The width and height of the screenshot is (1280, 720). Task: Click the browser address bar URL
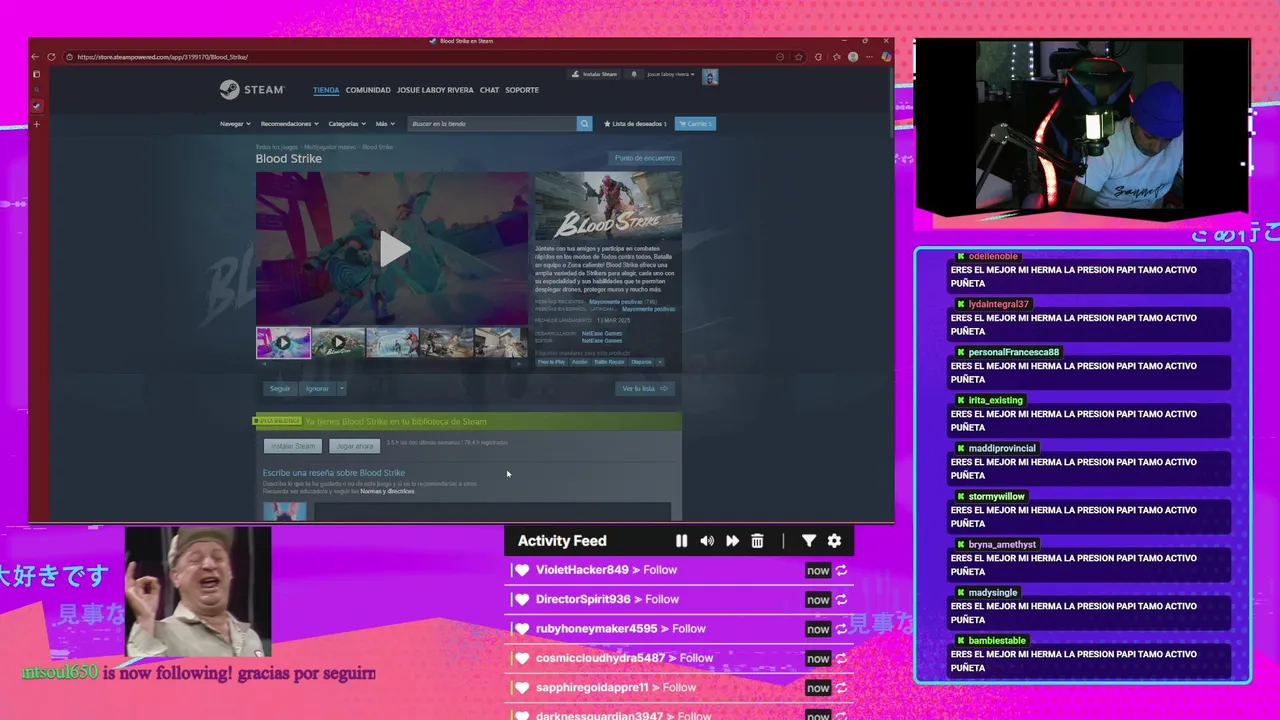[162, 57]
